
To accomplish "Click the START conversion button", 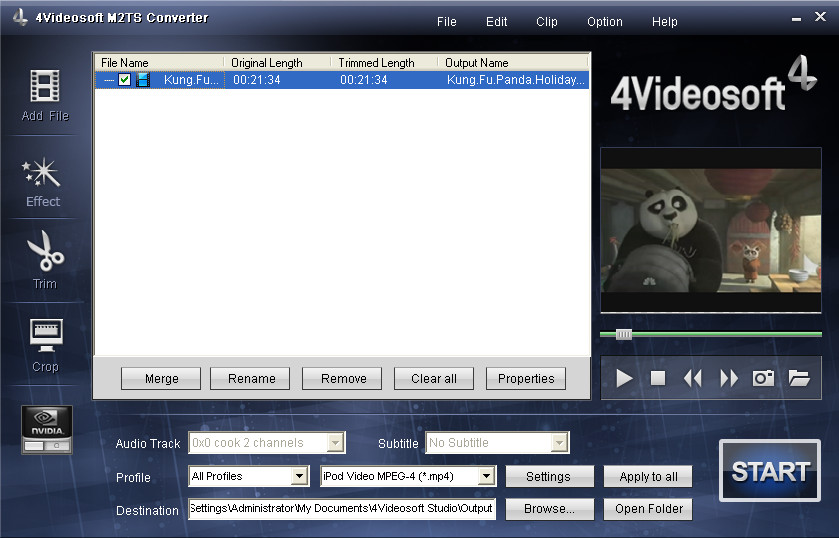I will (x=769, y=471).
